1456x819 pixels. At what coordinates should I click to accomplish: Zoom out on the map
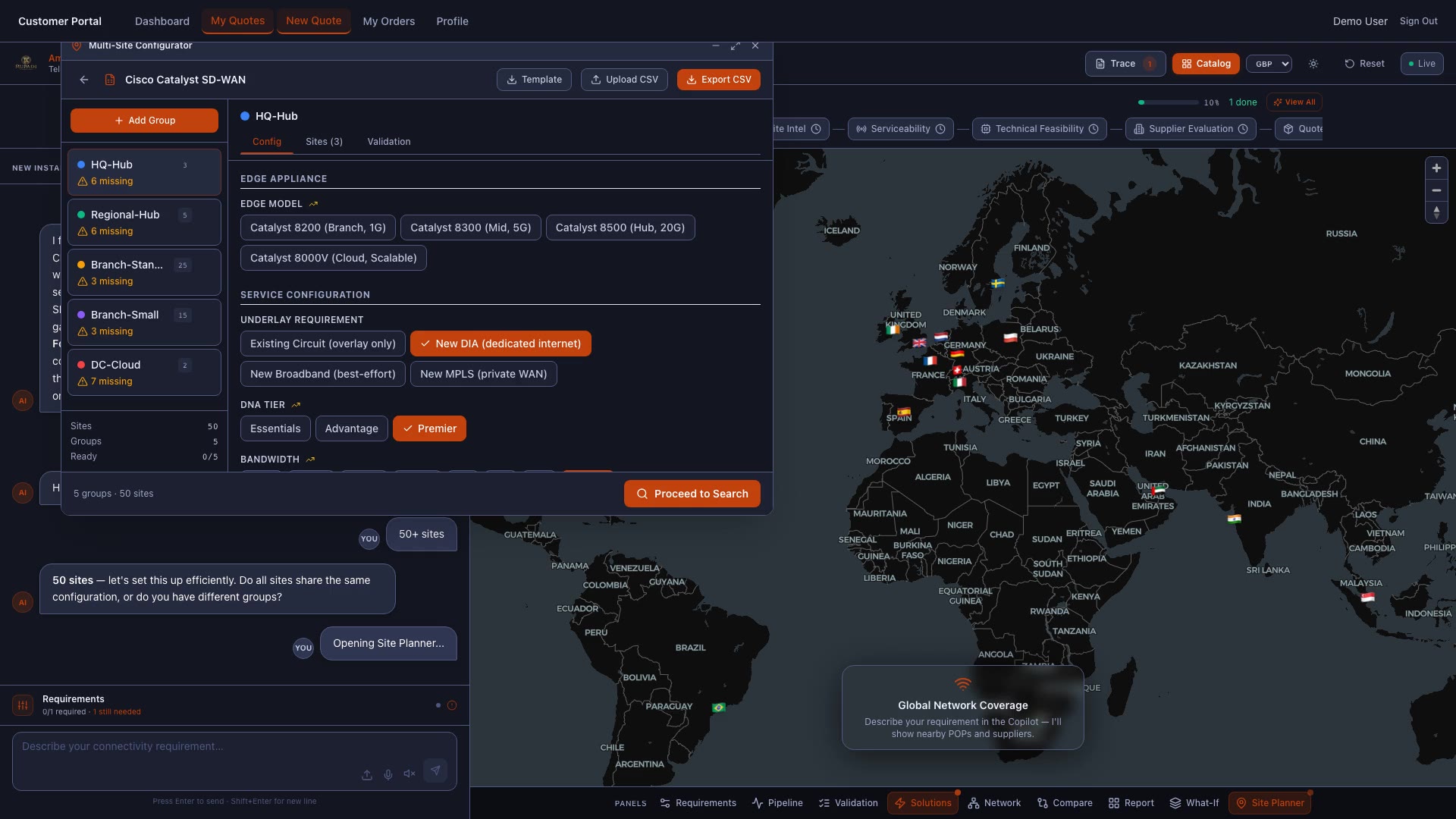pyautogui.click(x=1436, y=190)
